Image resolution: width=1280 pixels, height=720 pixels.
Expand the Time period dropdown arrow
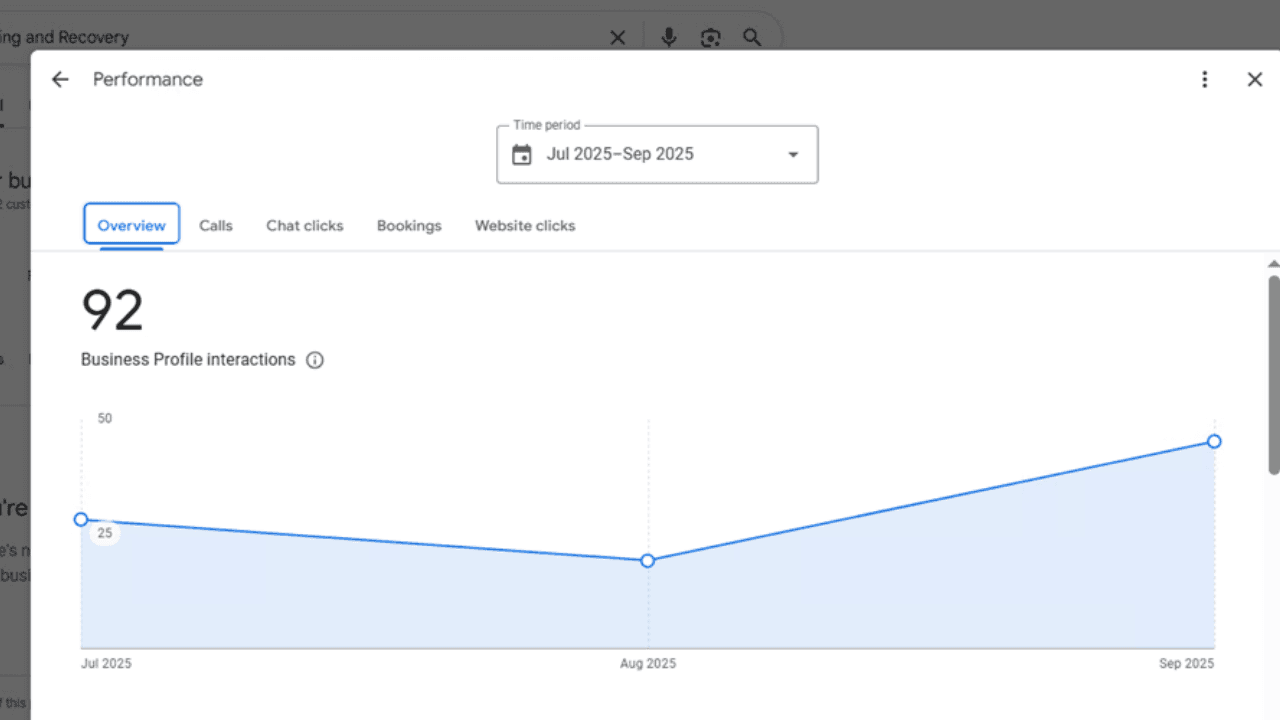[793, 155]
